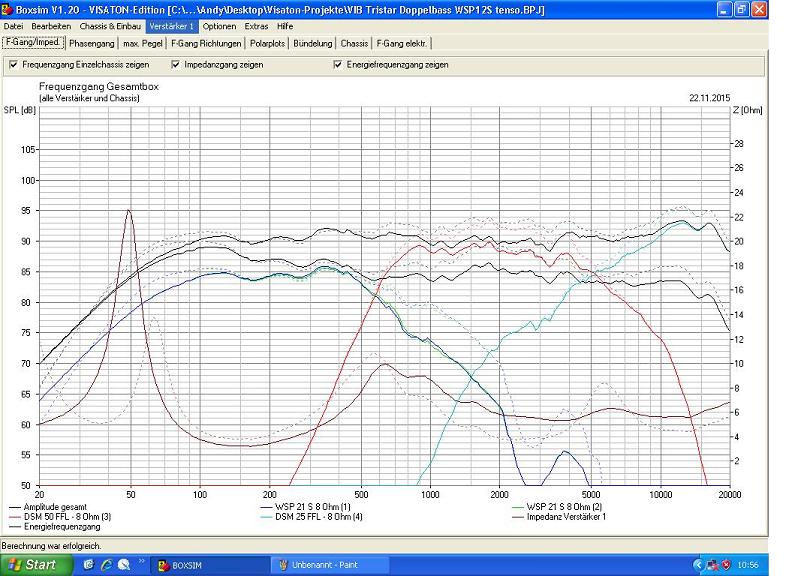Open the Chassis & Einbau menu

(111, 26)
